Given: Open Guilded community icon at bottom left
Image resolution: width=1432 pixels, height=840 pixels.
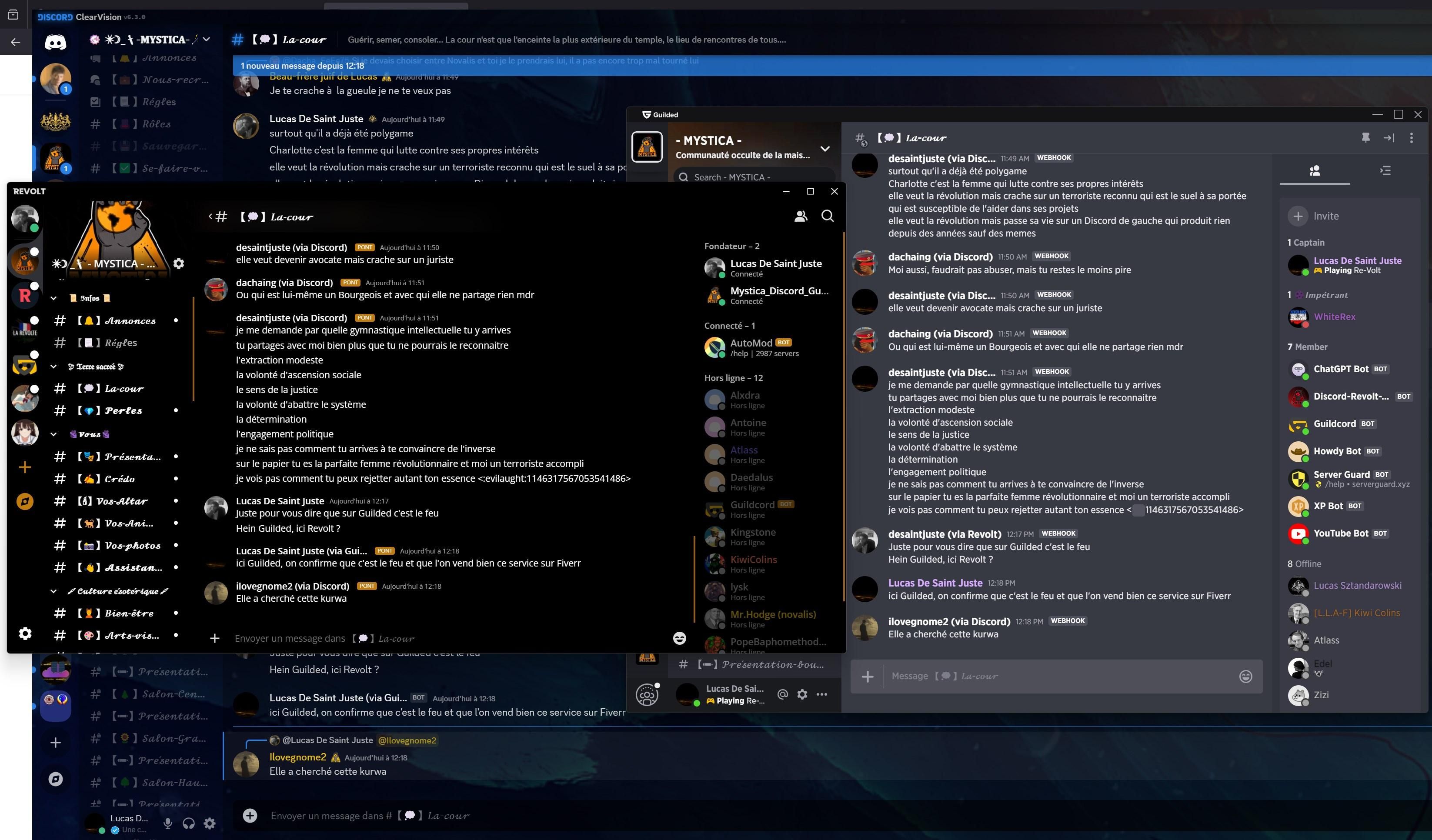Looking at the screenshot, I should (x=647, y=694).
